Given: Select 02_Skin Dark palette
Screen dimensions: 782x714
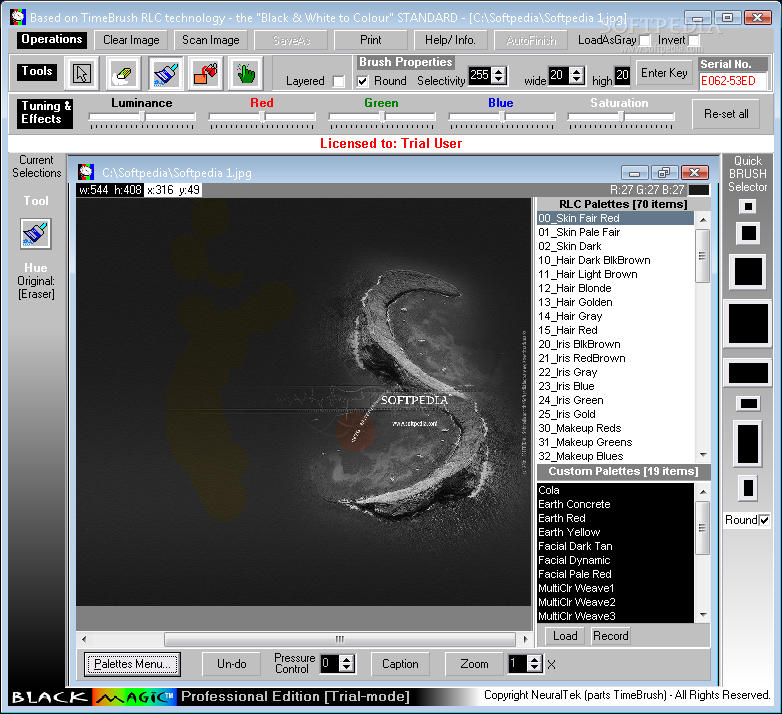Looking at the screenshot, I should (x=615, y=246).
